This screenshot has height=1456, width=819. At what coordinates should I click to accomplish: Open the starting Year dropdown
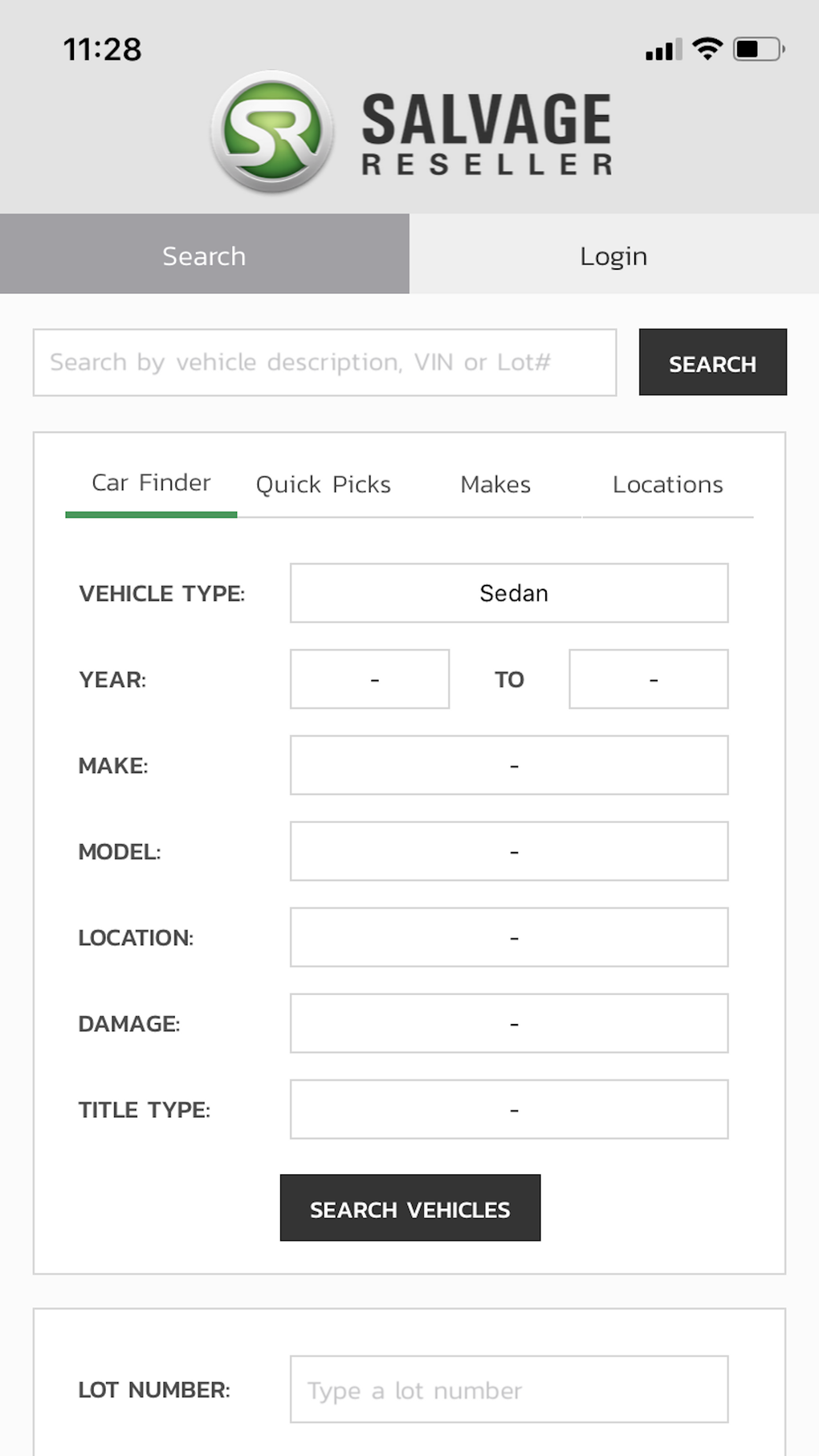pyautogui.click(x=369, y=679)
